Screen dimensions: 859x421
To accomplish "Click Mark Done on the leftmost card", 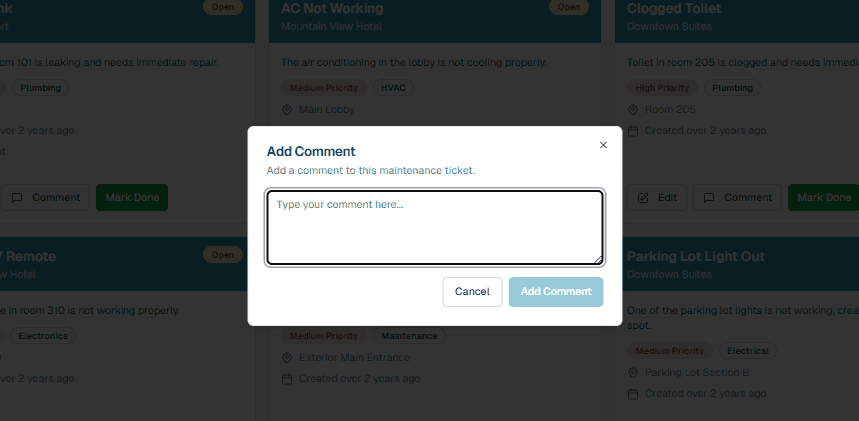I will [x=132, y=198].
